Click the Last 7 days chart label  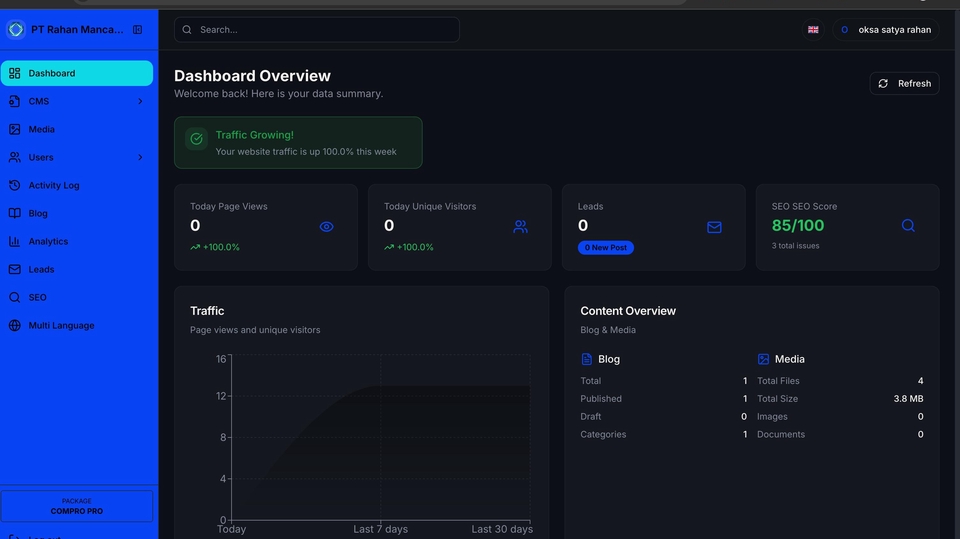click(380, 529)
